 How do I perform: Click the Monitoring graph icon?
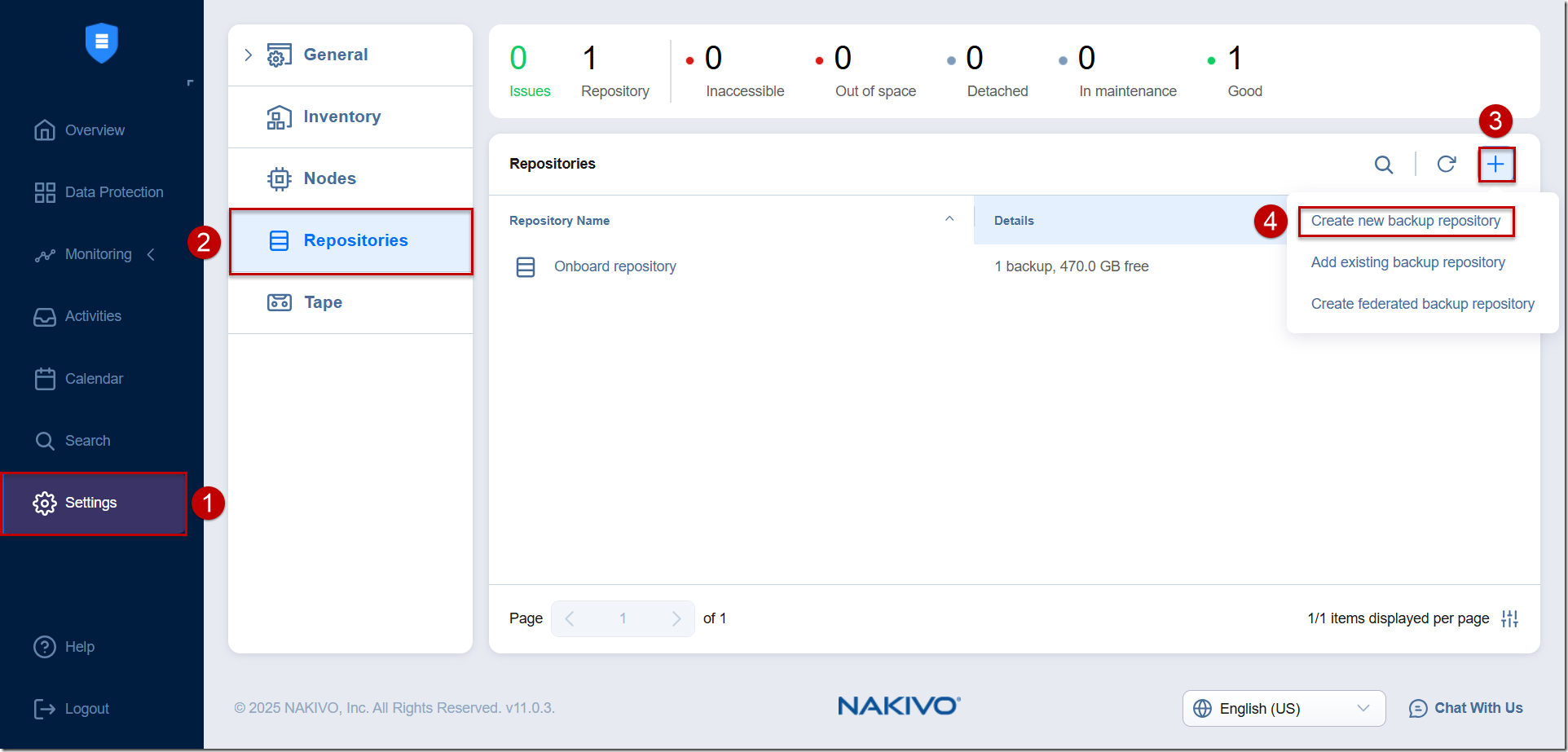tap(45, 256)
